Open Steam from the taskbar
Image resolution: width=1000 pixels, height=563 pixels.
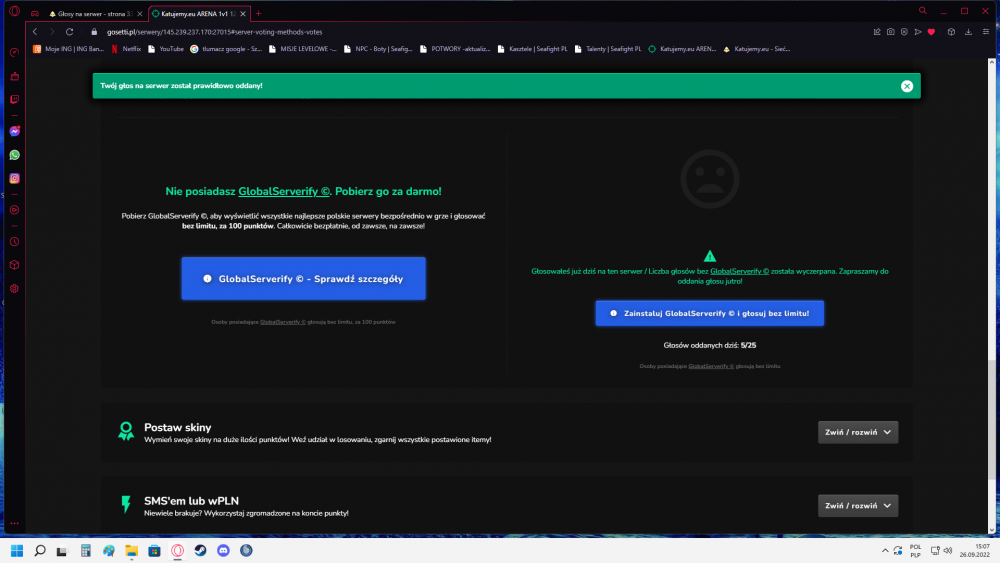coord(200,551)
